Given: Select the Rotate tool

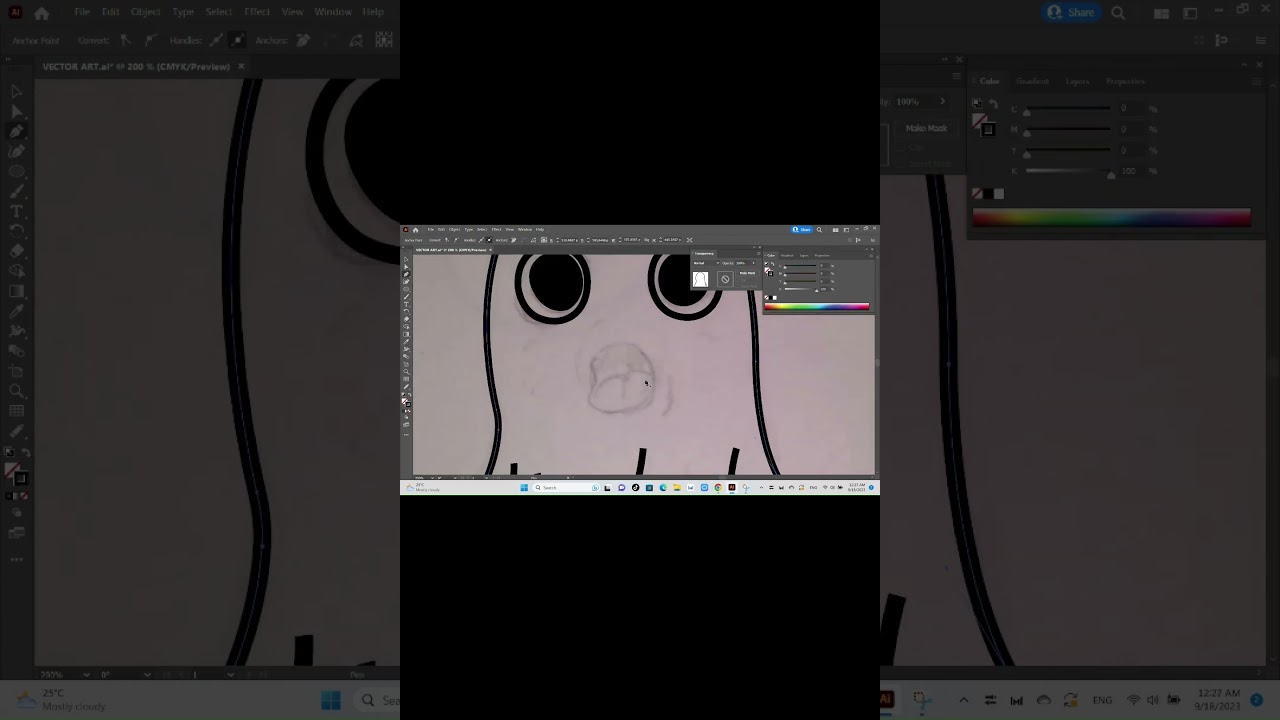Looking at the screenshot, I should (406, 311).
